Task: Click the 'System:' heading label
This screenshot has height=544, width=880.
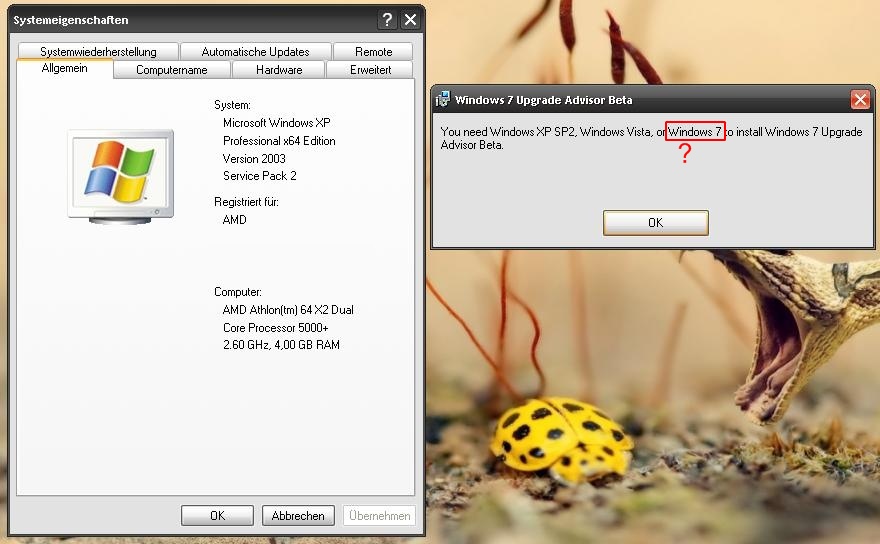Action: point(232,105)
